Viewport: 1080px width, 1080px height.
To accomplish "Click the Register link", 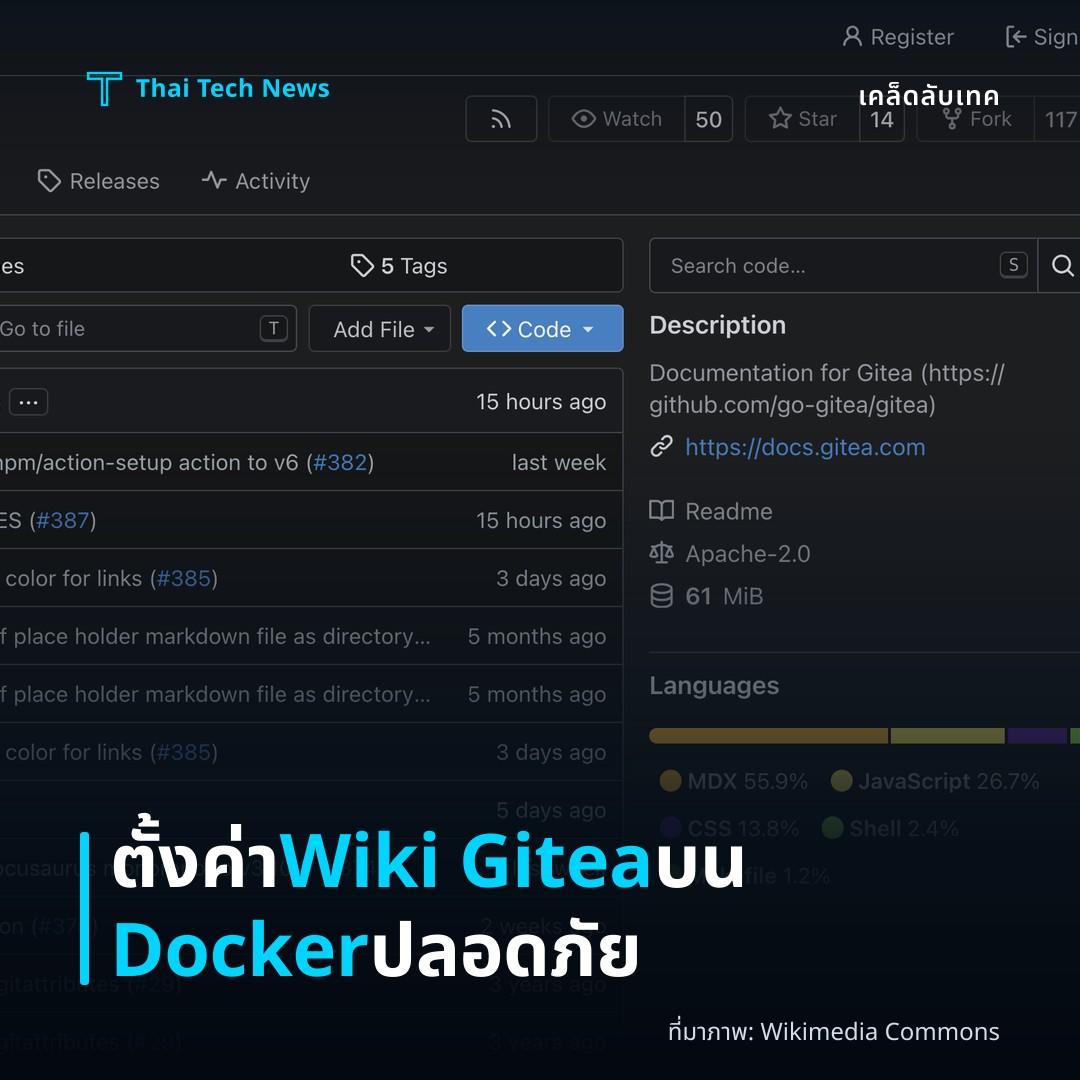I will (898, 37).
